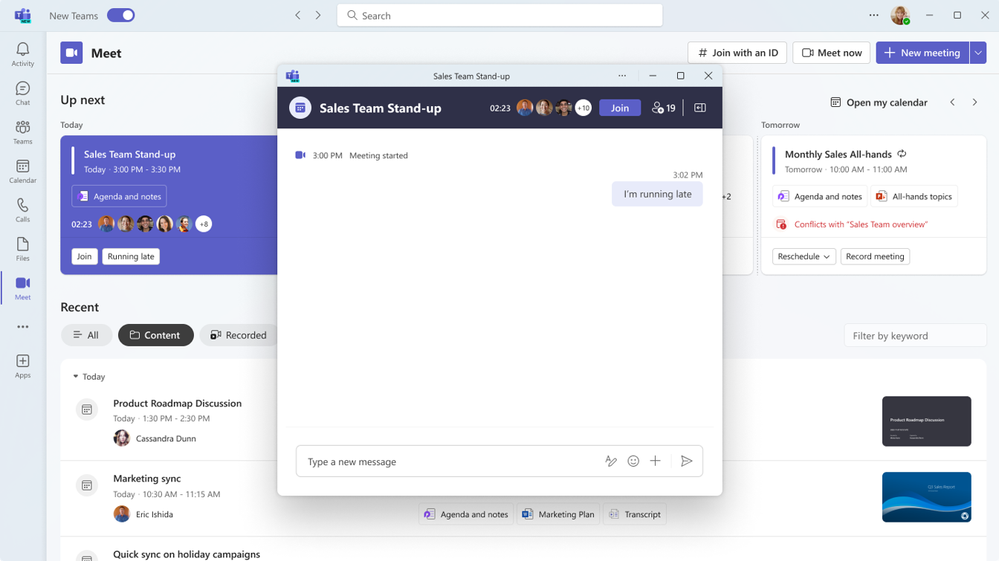Open Calls in the left sidebar
The image size is (999, 561).
coord(22,210)
